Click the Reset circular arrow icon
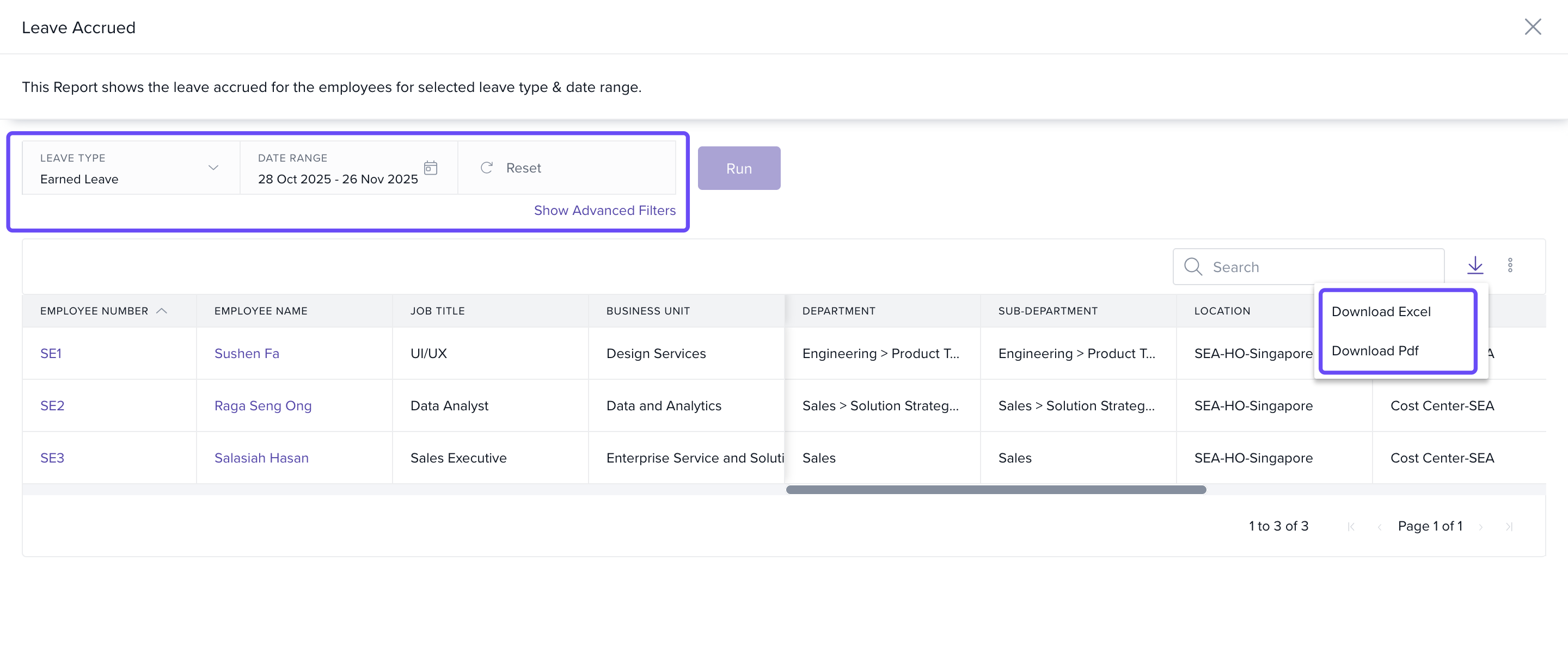The width and height of the screenshot is (1568, 647). (486, 168)
